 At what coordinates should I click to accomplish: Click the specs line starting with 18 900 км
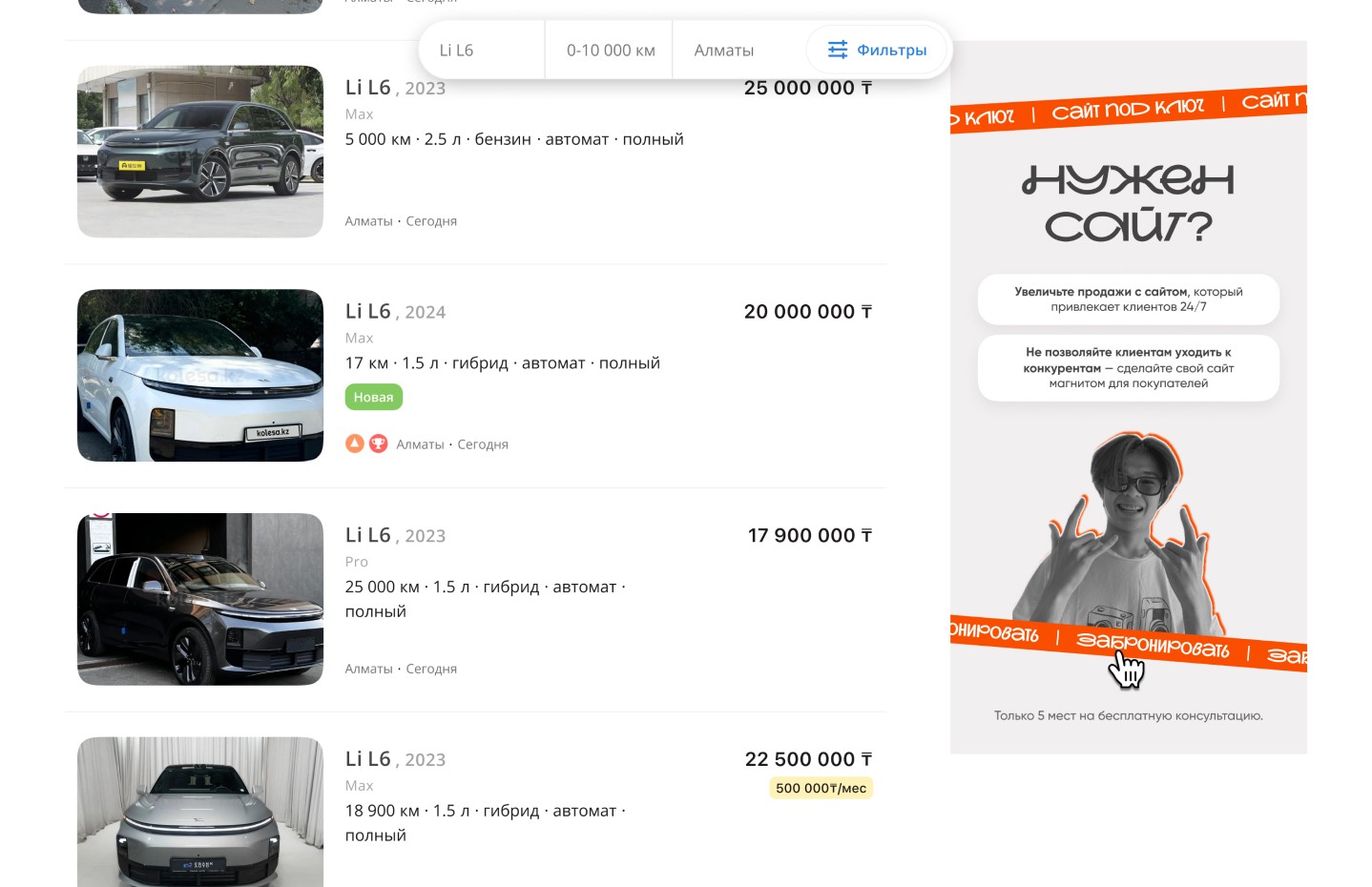click(x=486, y=823)
